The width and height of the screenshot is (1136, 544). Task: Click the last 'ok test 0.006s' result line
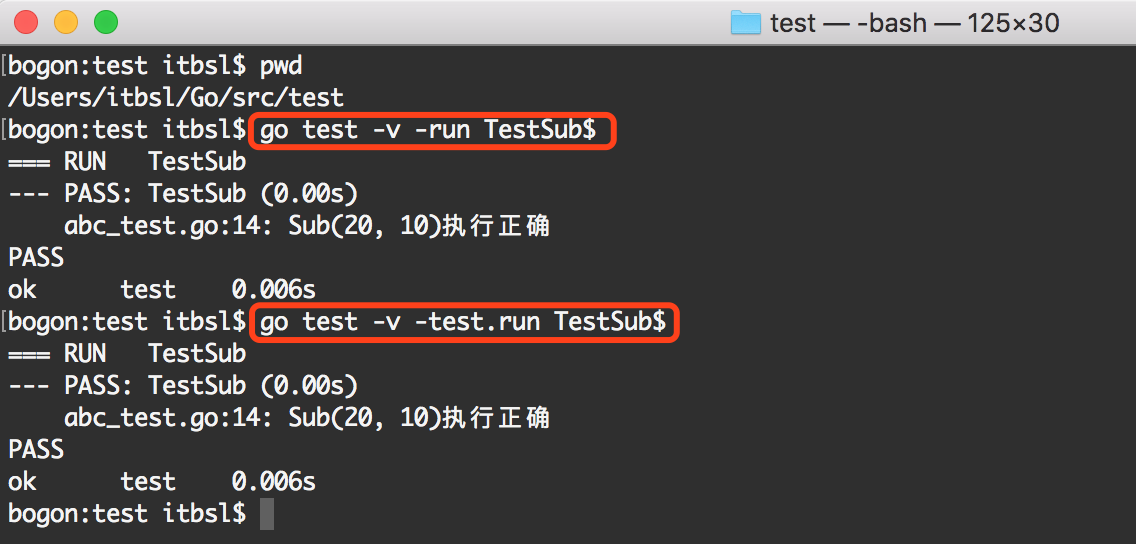(x=162, y=482)
